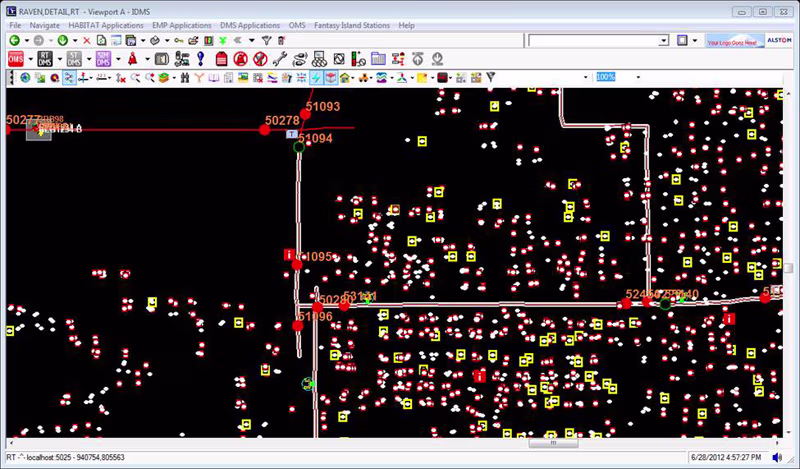Open the File menu
The image size is (800, 469).
click(x=15, y=25)
